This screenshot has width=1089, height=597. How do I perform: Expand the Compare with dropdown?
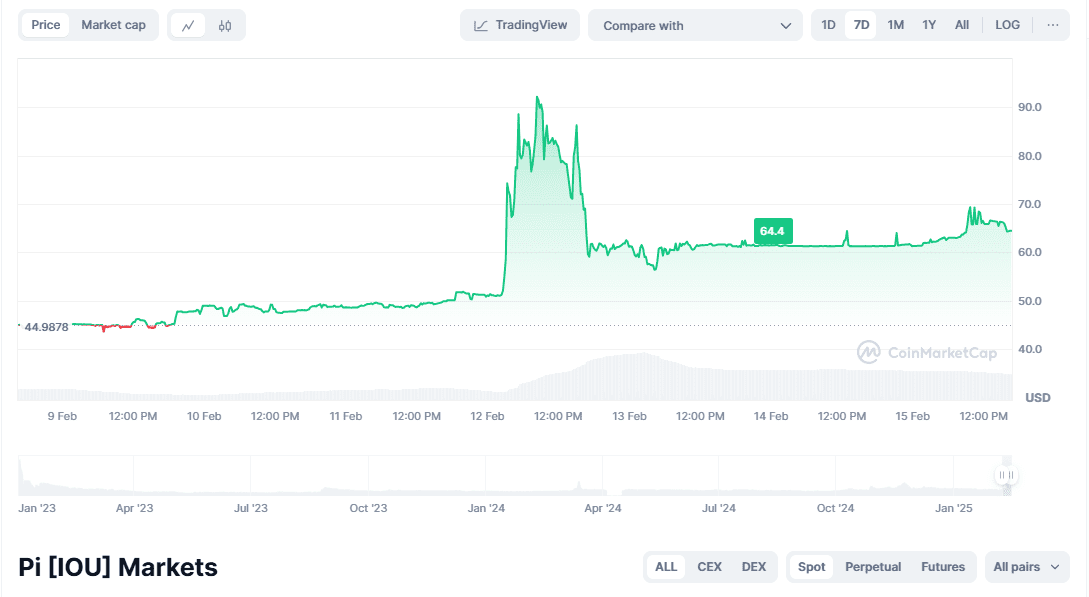[695, 25]
